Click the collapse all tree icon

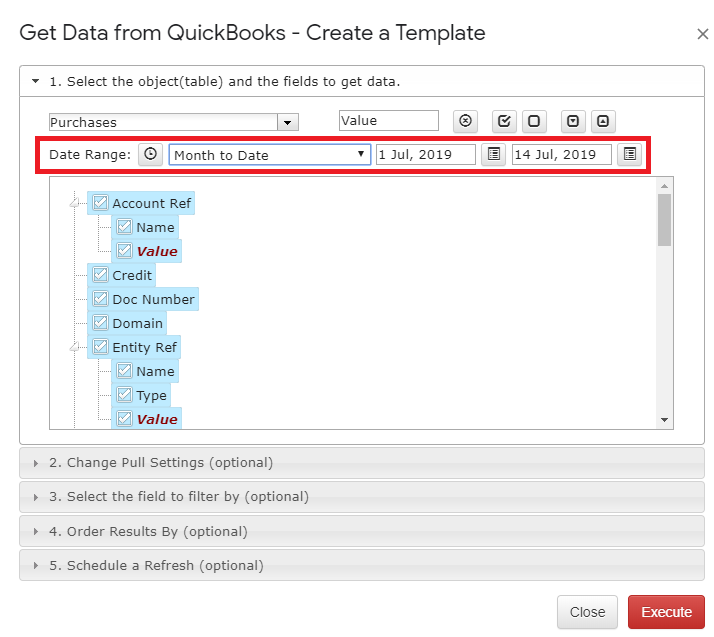coord(603,121)
